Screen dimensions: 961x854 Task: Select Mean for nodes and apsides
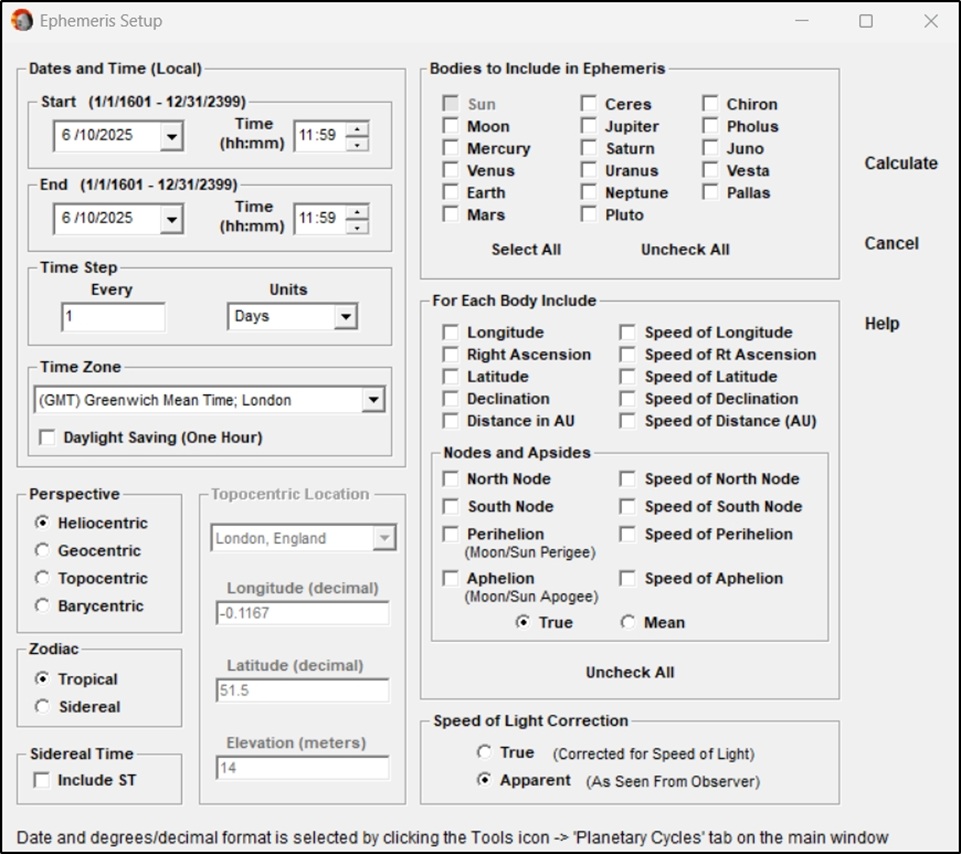point(627,621)
